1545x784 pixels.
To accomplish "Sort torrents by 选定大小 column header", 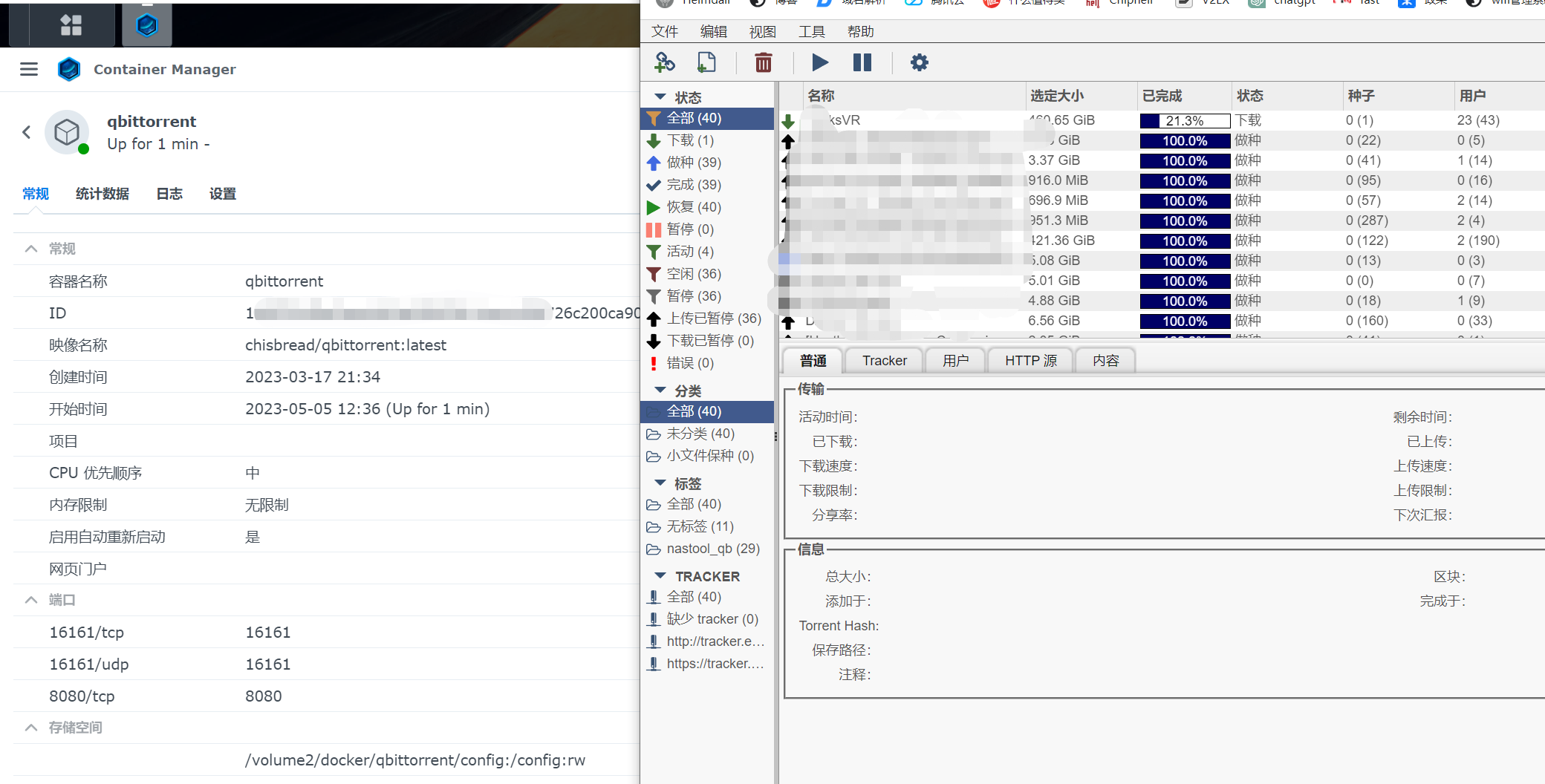I will click(x=1081, y=96).
